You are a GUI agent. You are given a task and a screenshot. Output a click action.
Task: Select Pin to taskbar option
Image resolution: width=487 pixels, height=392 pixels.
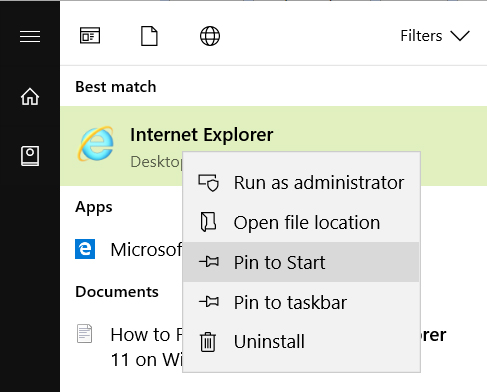pyautogui.click(x=301, y=302)
